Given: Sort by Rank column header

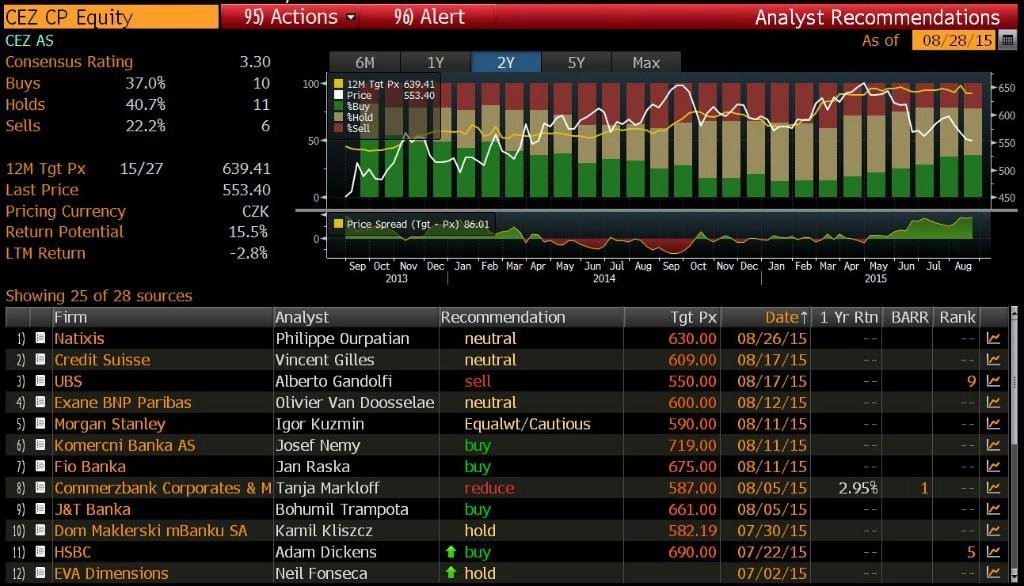Looking at the screenshot, I should click(x=957, y=317).
